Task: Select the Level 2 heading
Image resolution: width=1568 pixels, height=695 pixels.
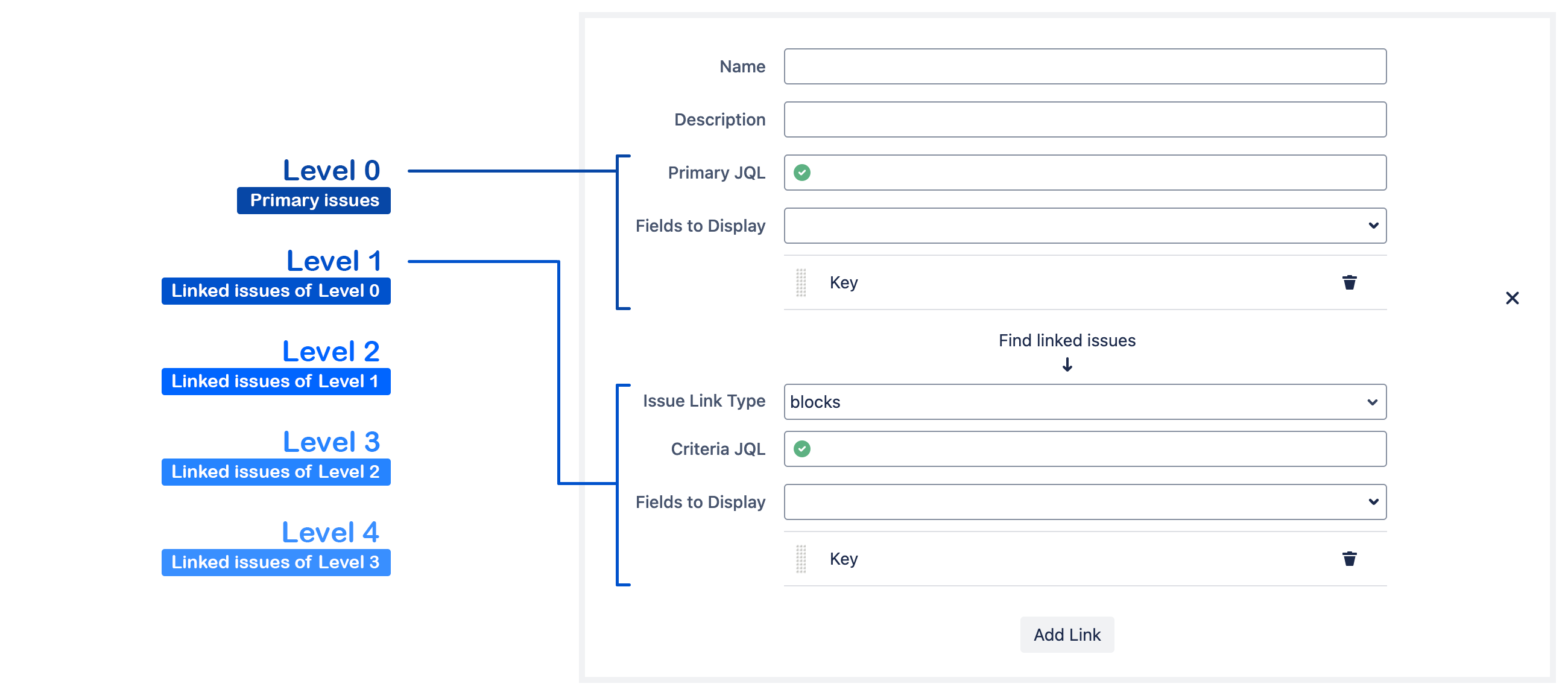Action: click(x=331, y=352)
